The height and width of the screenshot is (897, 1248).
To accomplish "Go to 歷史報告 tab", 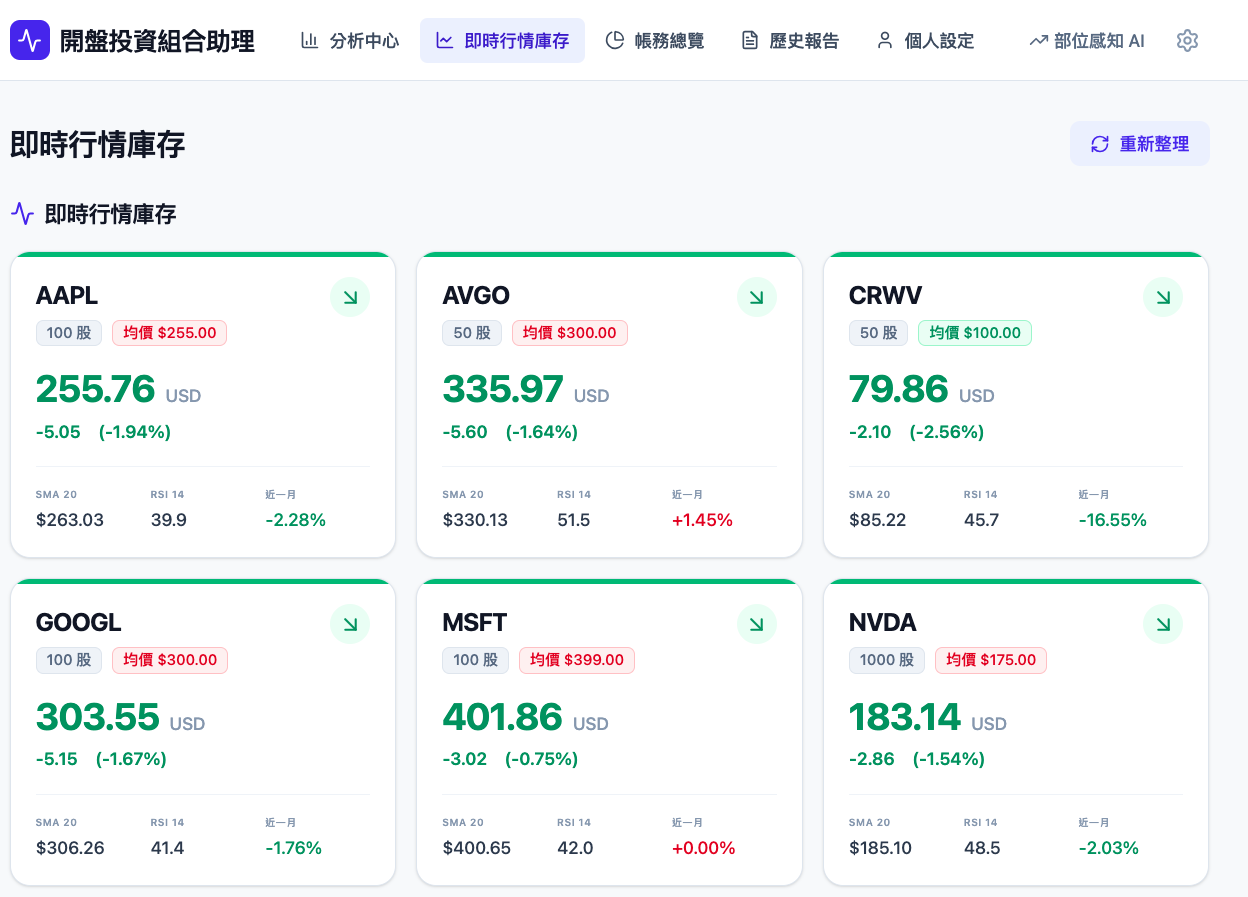I will point(790,41).
